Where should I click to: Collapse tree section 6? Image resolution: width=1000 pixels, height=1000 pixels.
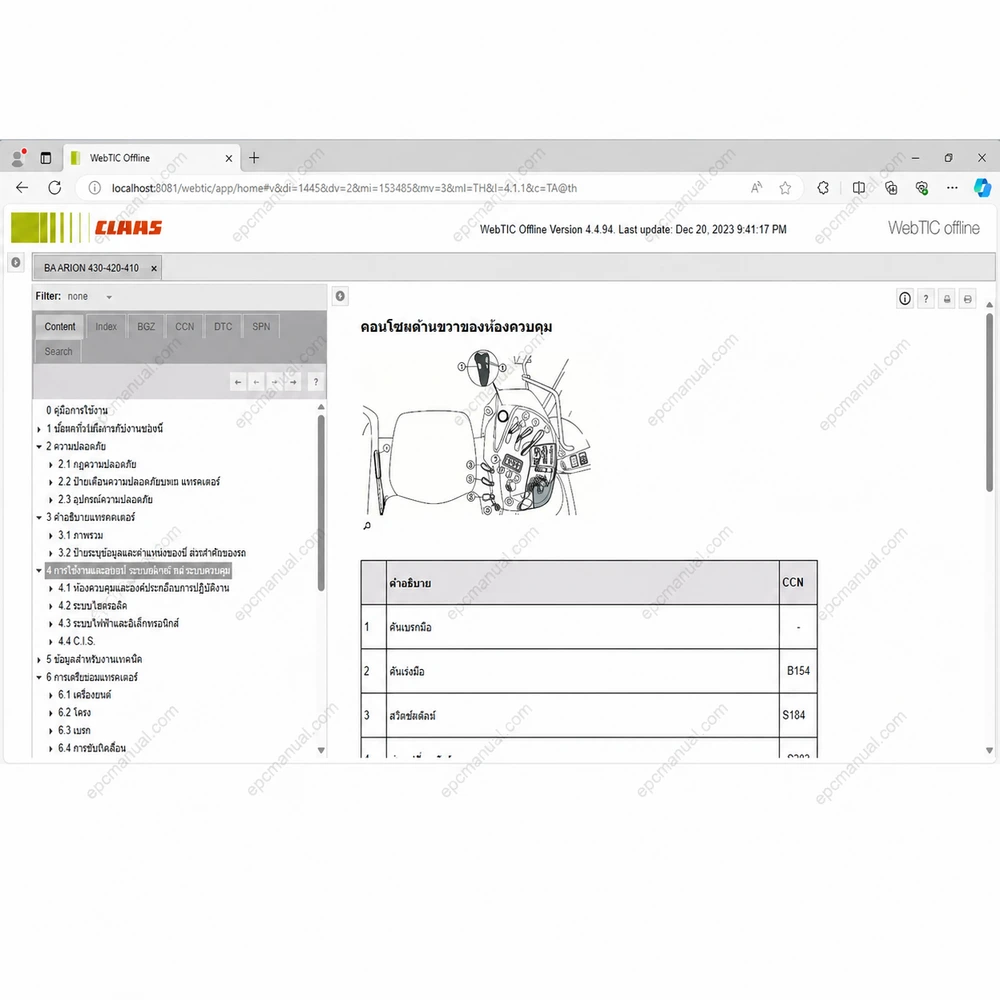tap(39, 677)
